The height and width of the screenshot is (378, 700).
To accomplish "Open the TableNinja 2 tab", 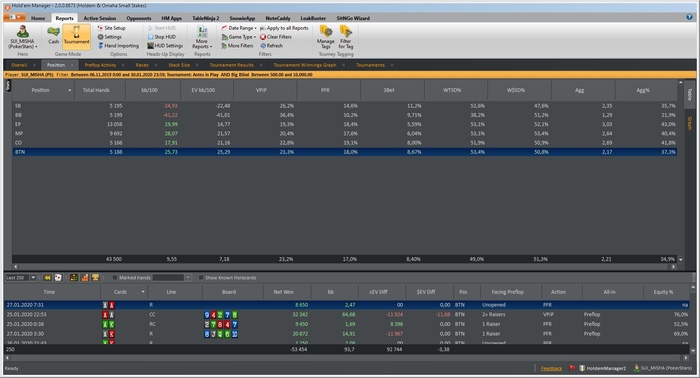I will point(205,18).
